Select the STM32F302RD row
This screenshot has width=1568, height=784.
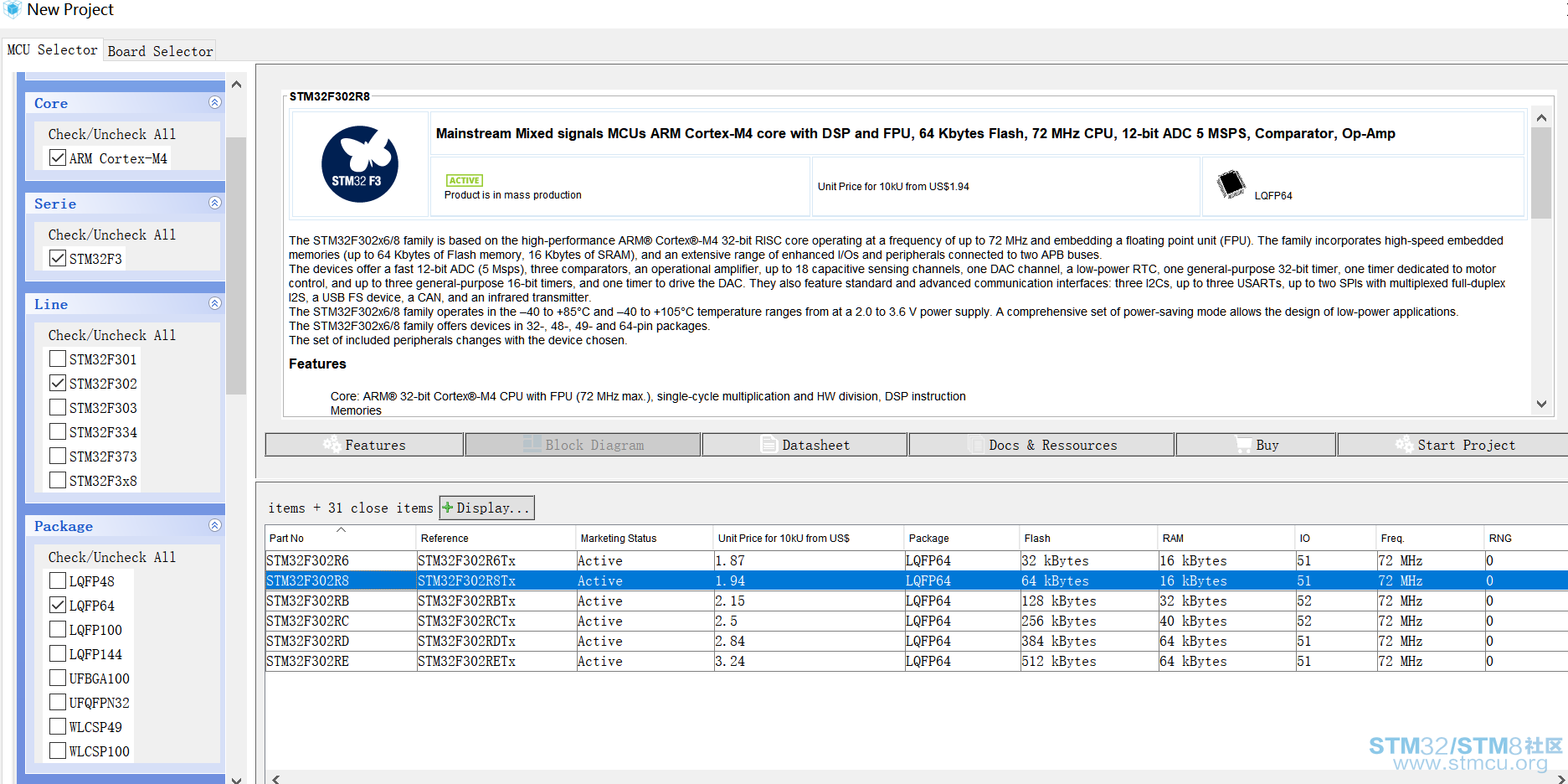point(917,641)
